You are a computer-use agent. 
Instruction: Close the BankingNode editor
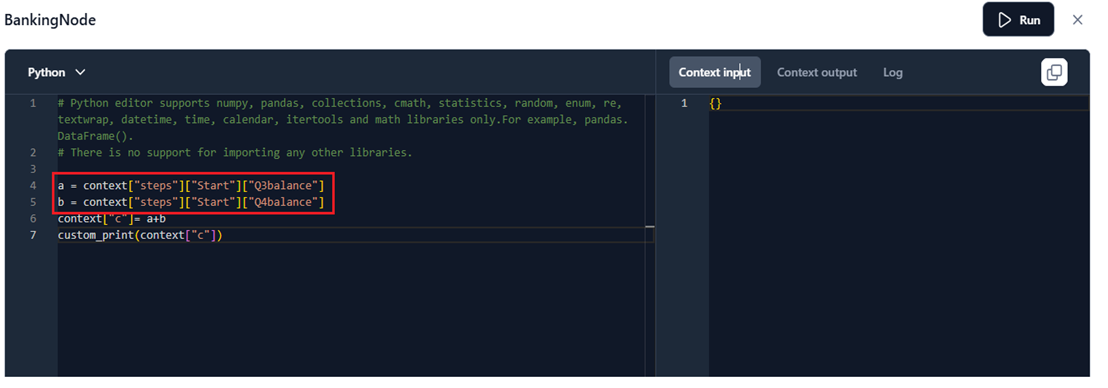[x=1078, y=20]
